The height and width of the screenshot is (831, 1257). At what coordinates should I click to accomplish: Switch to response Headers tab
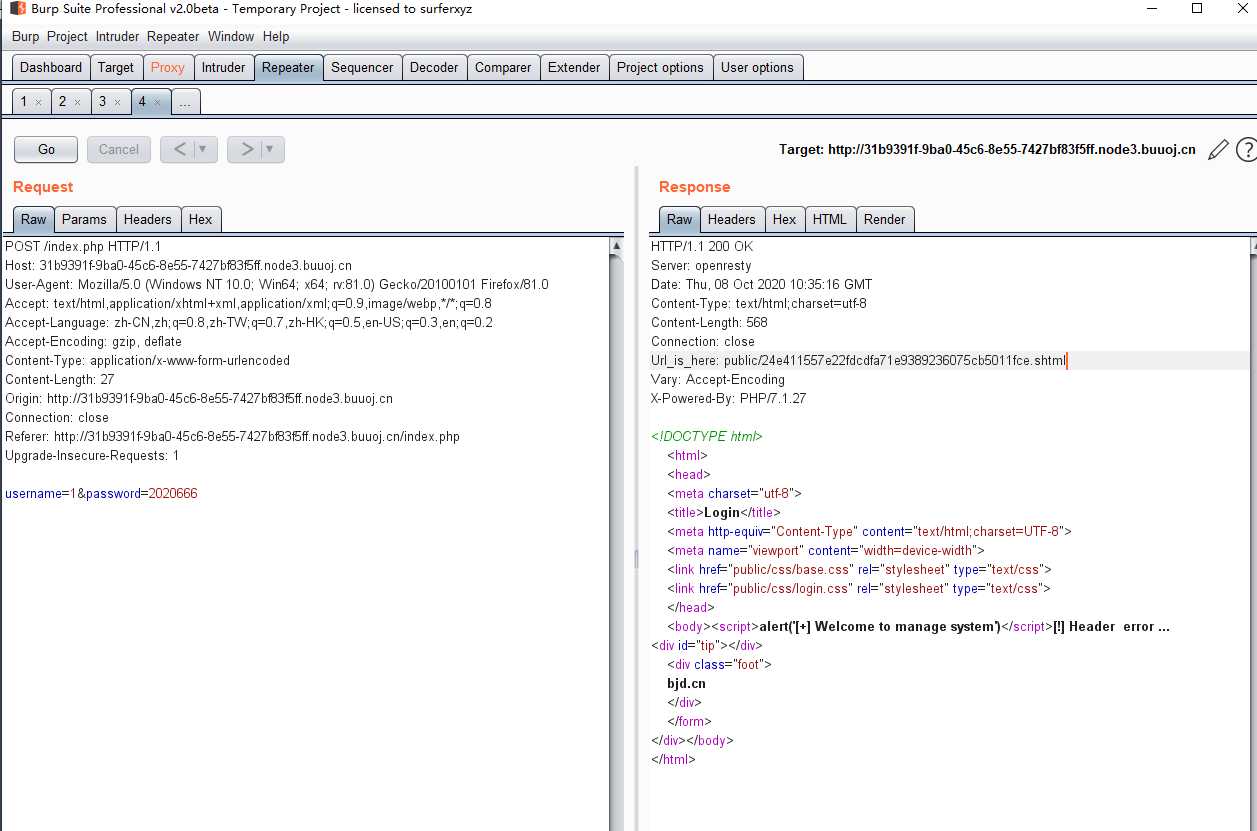point(731,219)
